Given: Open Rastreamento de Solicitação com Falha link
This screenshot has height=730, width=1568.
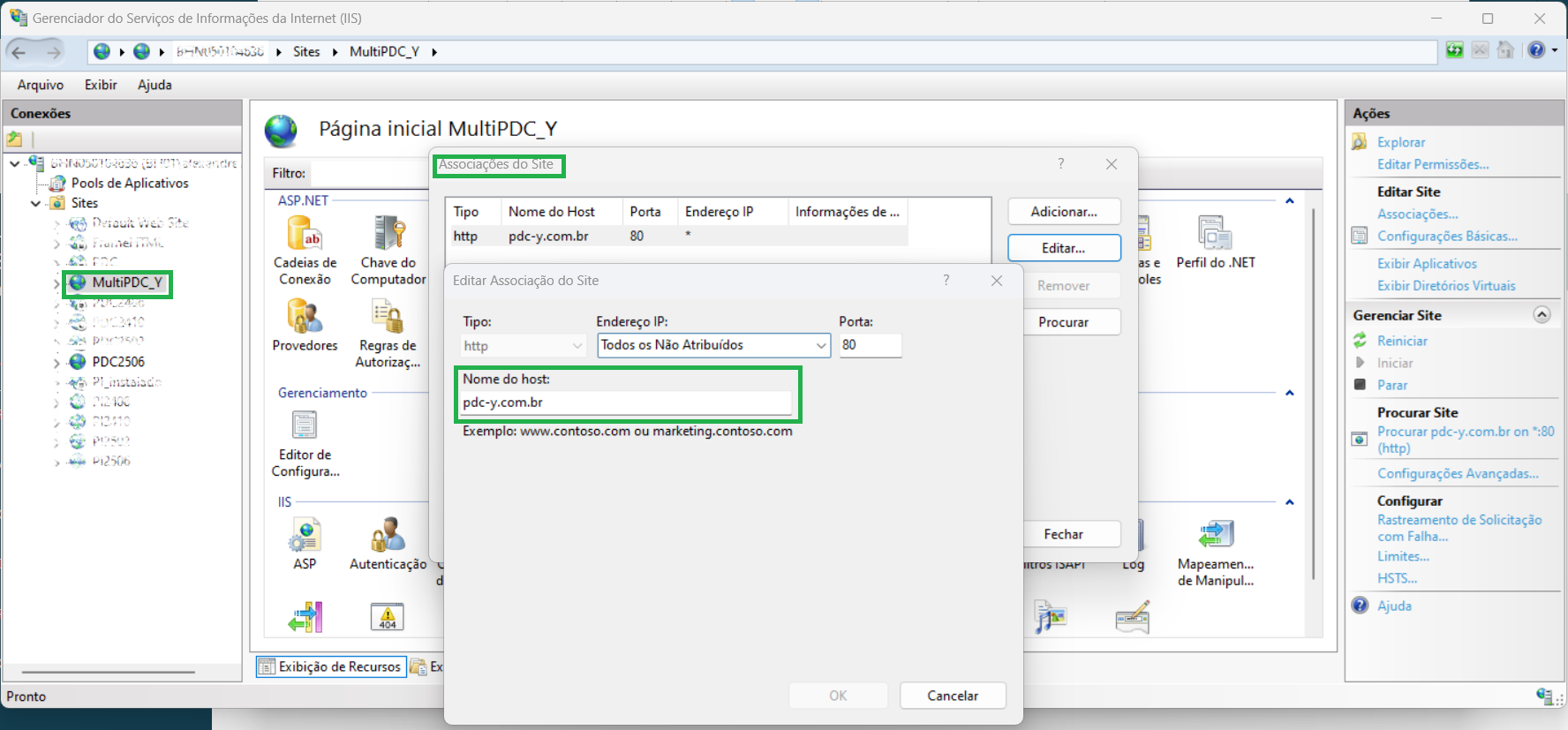Looking at the screenshot, I should click(1459, 528).
